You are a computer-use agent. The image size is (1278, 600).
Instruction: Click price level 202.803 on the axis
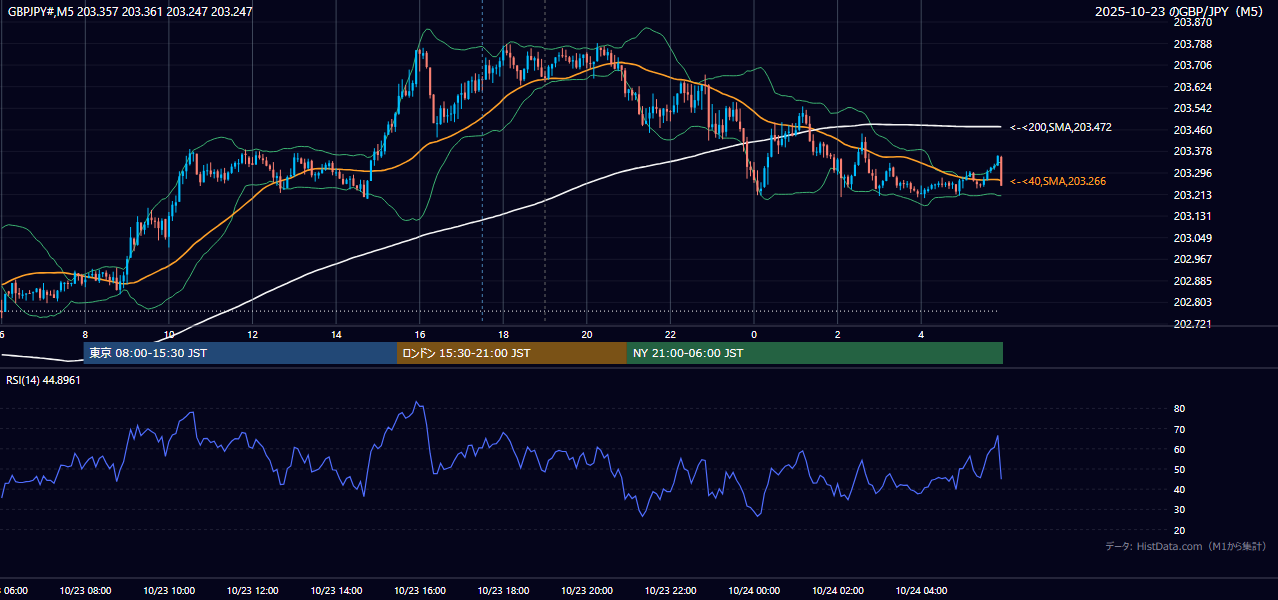1192,302
